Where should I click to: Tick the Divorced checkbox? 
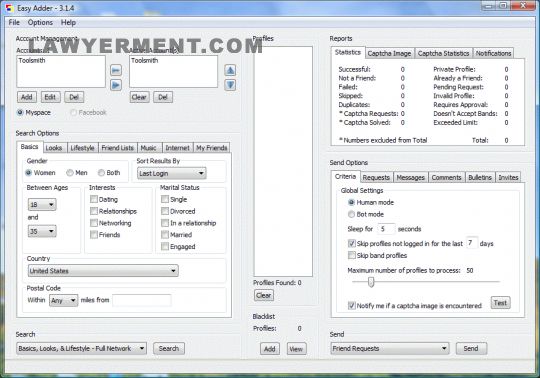165,211
